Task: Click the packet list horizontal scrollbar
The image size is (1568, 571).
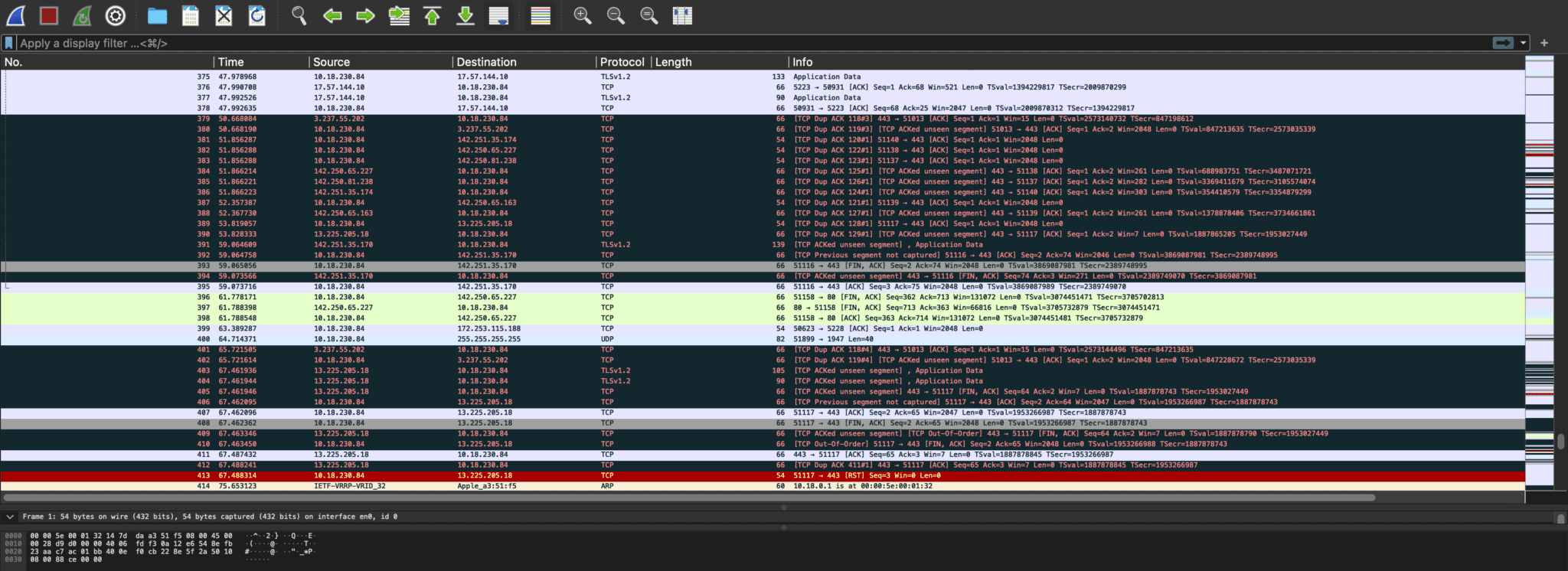Action: tap(689, 498)
